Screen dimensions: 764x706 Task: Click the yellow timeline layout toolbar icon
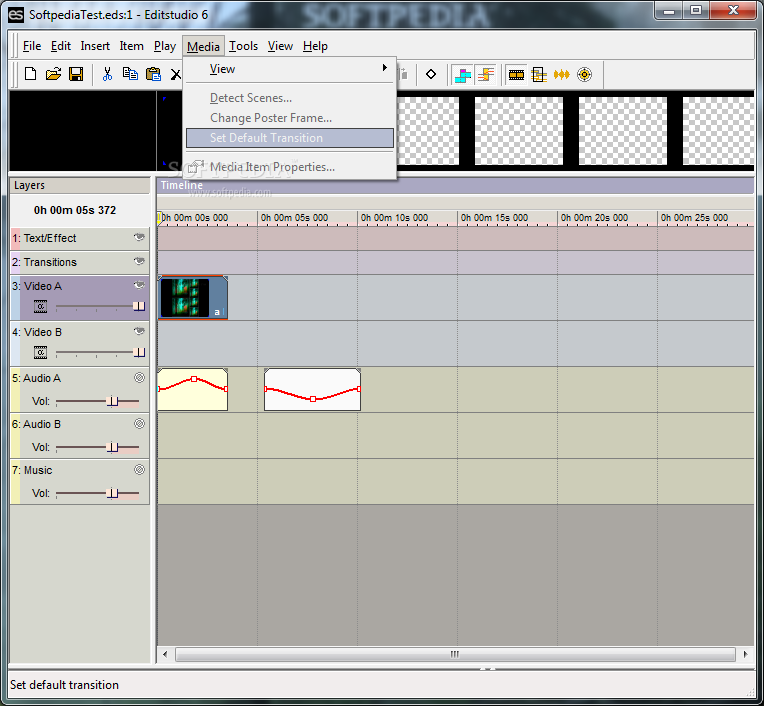click(x=539, y=75)
